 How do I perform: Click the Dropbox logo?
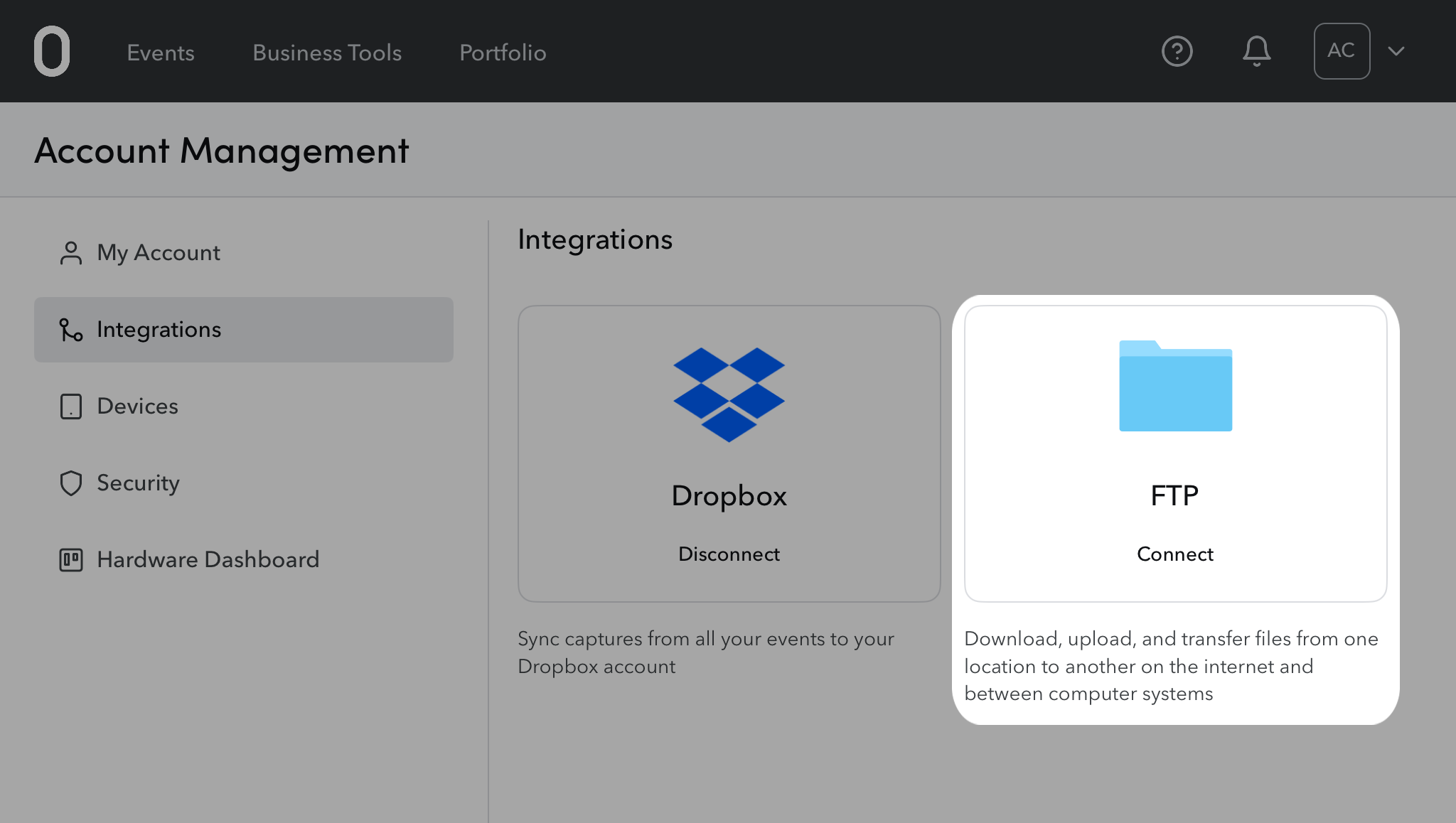(x=729, y=394)
